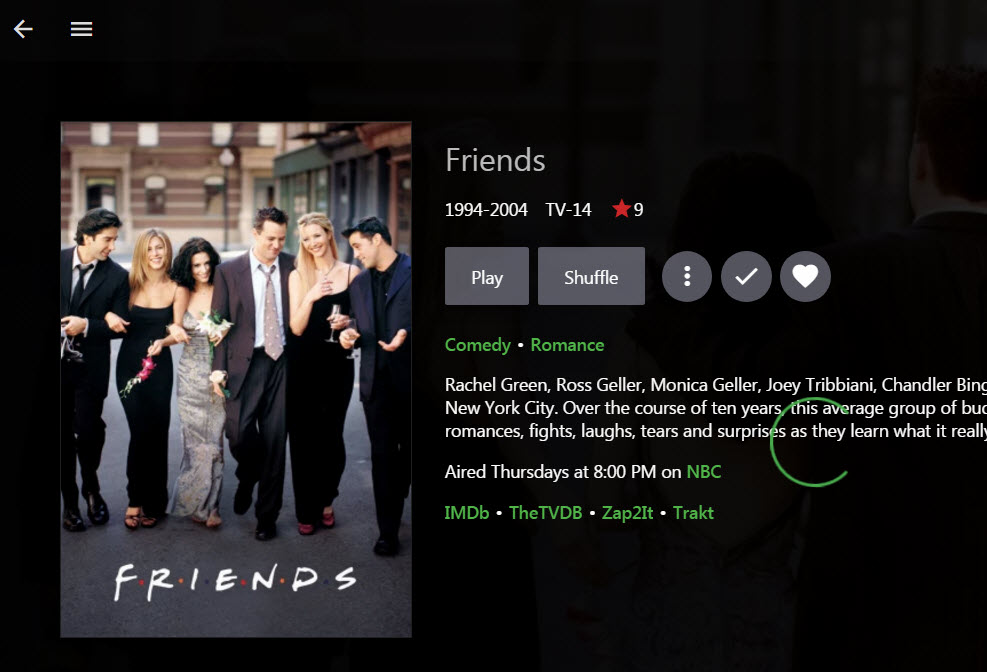Play the Friends series
987x672 pixels.
[487, 276]
